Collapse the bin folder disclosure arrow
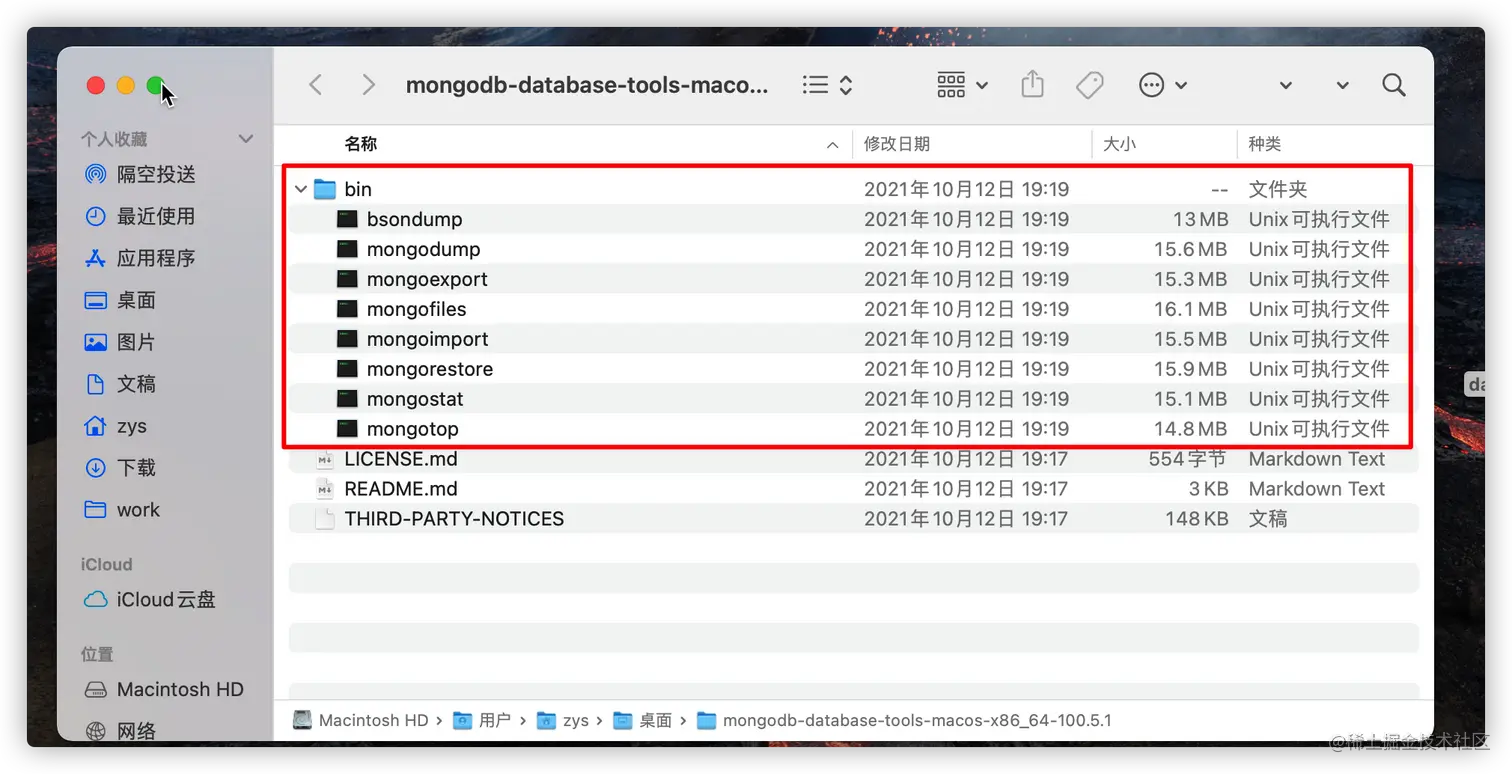 tap(300, 189)
